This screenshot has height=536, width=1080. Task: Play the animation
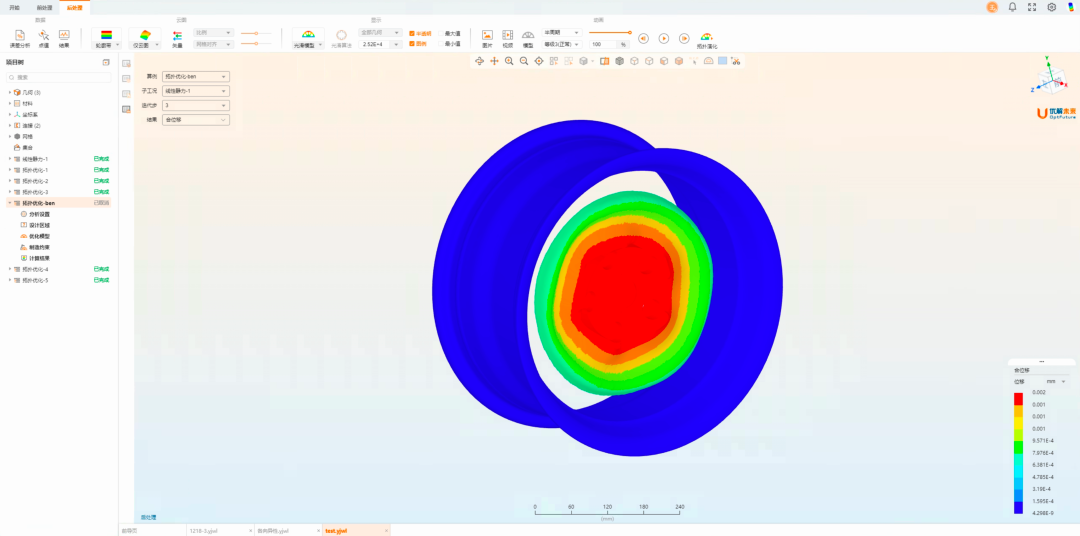pyautogui.click(x=664, y=39)
